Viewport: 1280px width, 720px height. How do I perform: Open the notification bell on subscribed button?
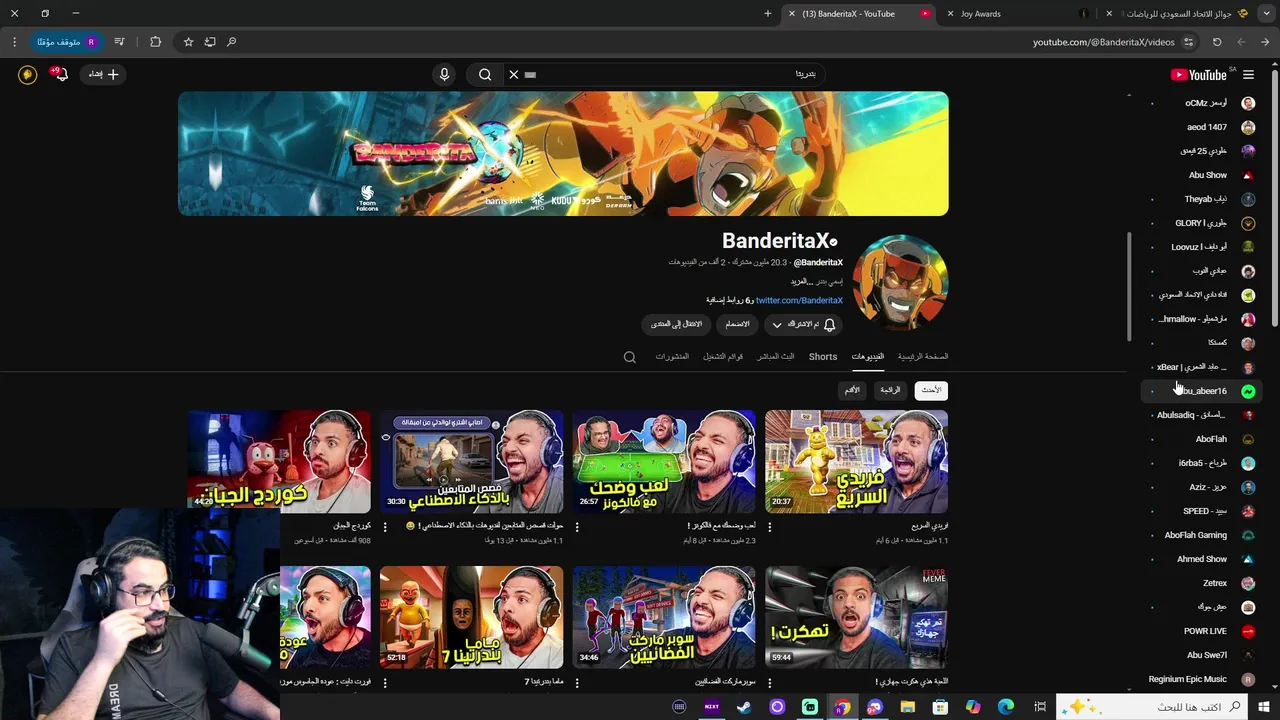(x=829, y=324)
